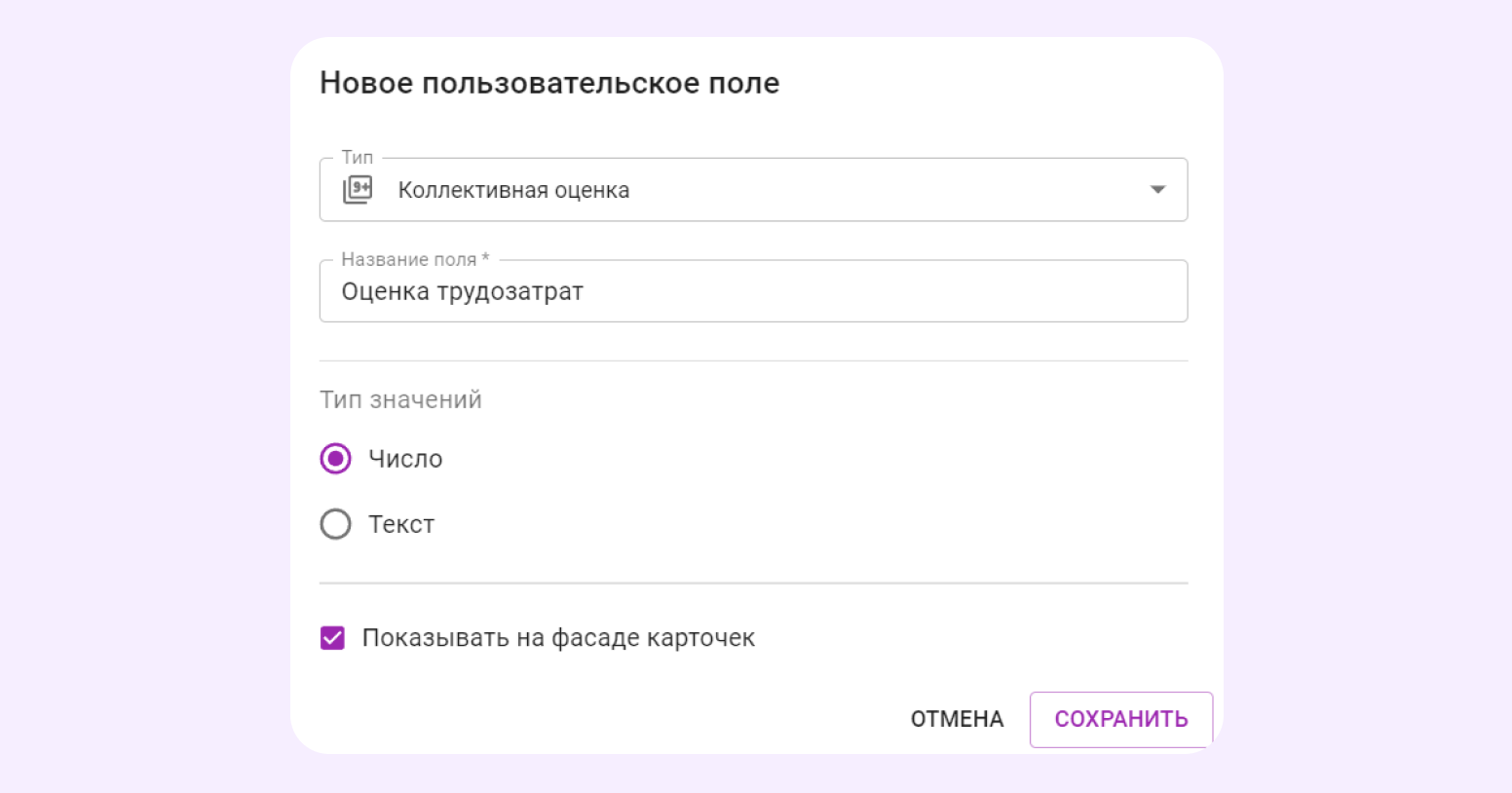The width and height of the screenshot is (1512, 793).
Task: Save with the СОХРАНИТЬ button
Action: click(x=1120, y=719)
